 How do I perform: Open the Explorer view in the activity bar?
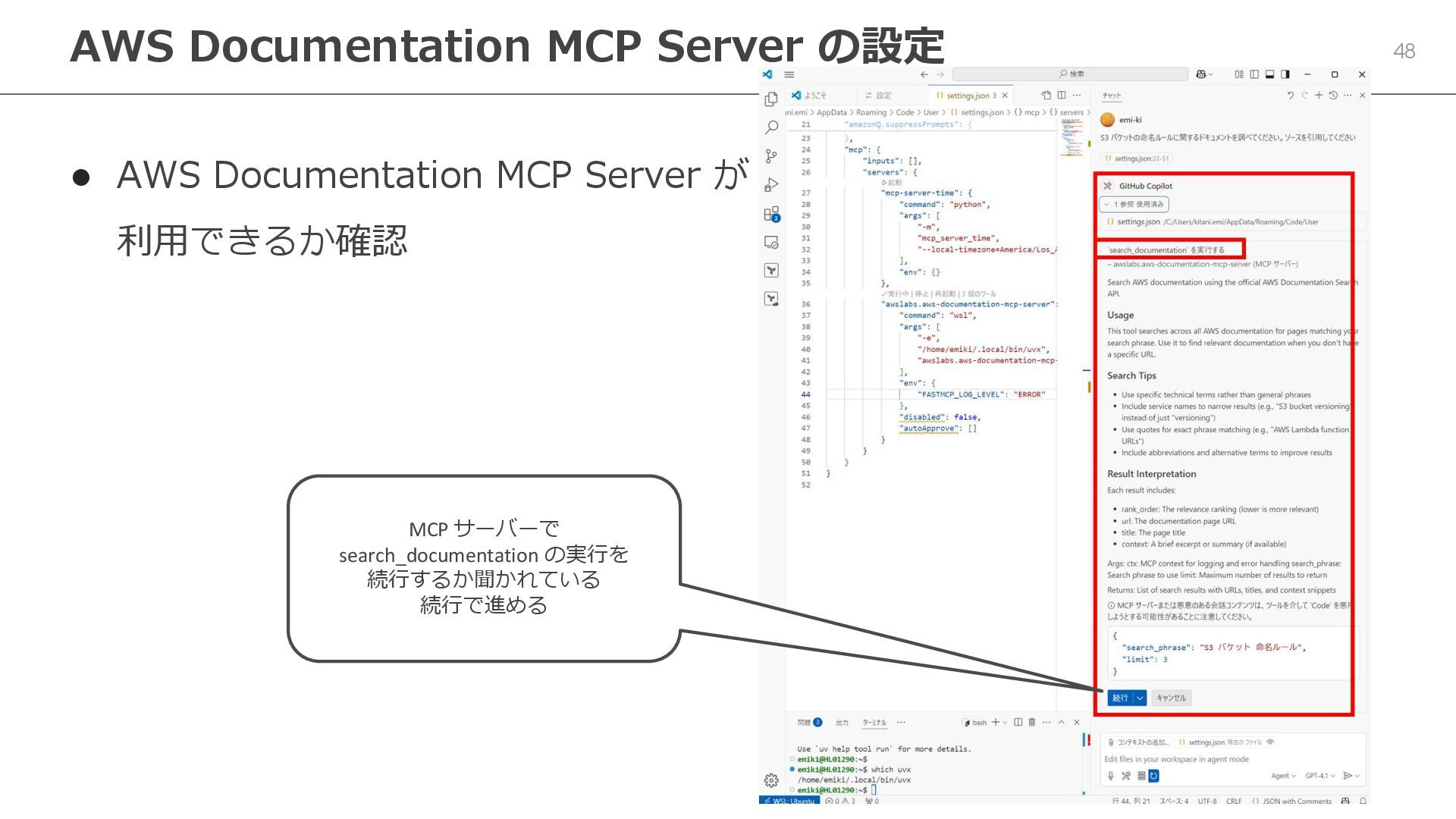(x=771, y=99)
